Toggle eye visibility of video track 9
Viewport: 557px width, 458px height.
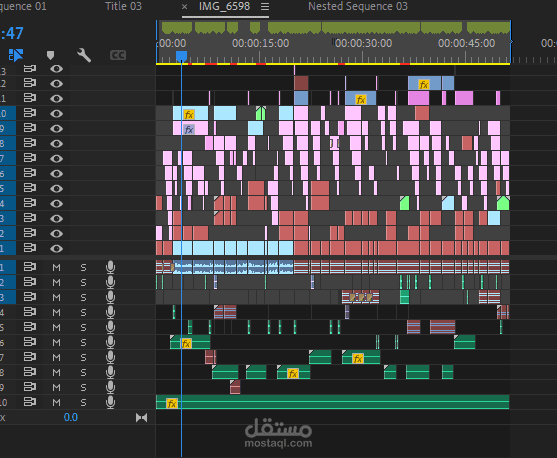point(56,128)
